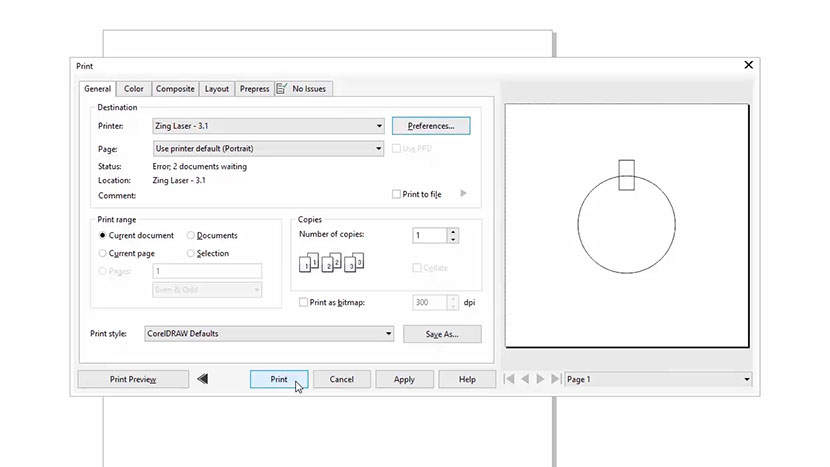This screenshot has width=830, height=467.
Task: Collapse the preview pane with double-arrow icon
Action: click(202, 379)
